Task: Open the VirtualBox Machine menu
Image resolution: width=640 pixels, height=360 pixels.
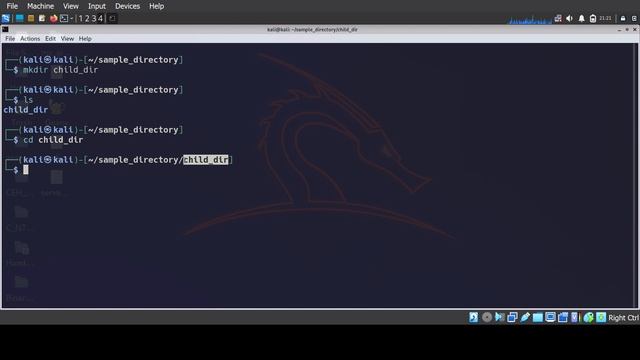Action: (40, 6)
